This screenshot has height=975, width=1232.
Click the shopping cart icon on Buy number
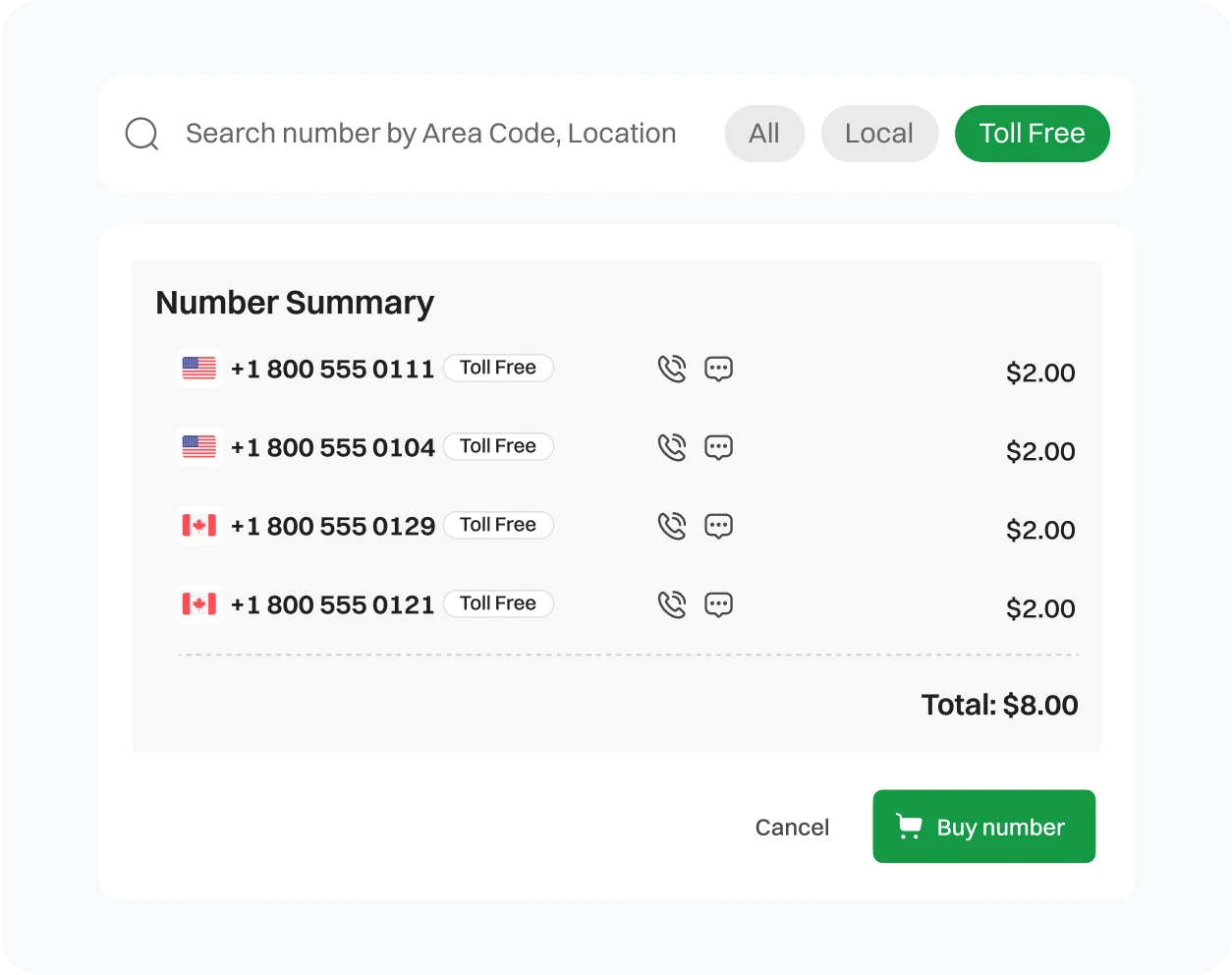click(x=909, y=827)
